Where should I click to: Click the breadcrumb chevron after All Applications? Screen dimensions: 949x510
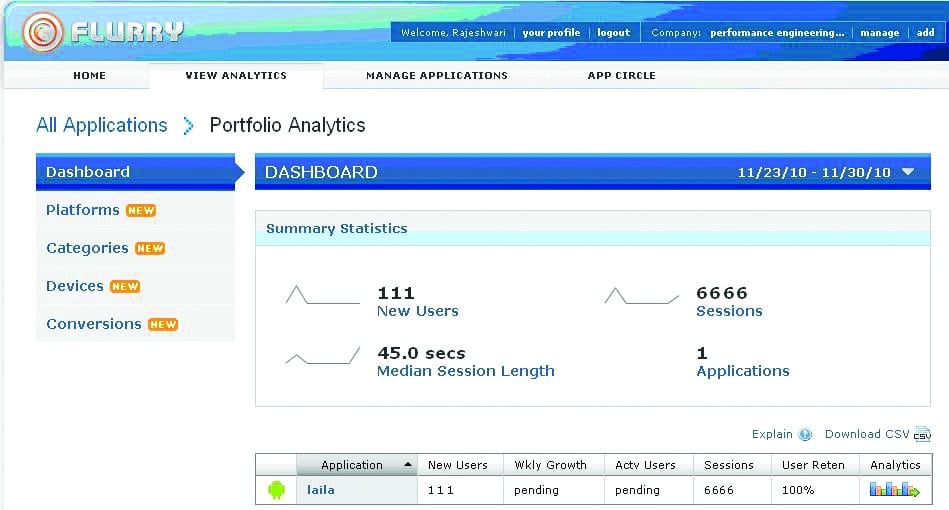pos(188,126)
